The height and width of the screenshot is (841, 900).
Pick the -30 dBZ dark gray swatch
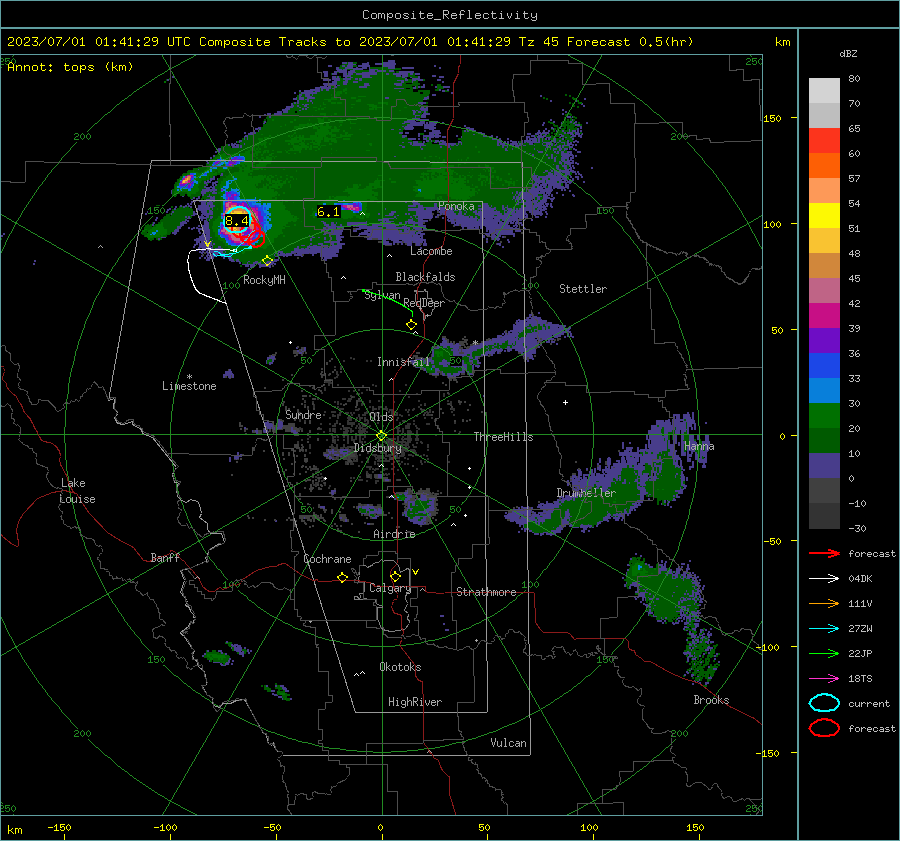pyautogui.click(x=824, y=516)
